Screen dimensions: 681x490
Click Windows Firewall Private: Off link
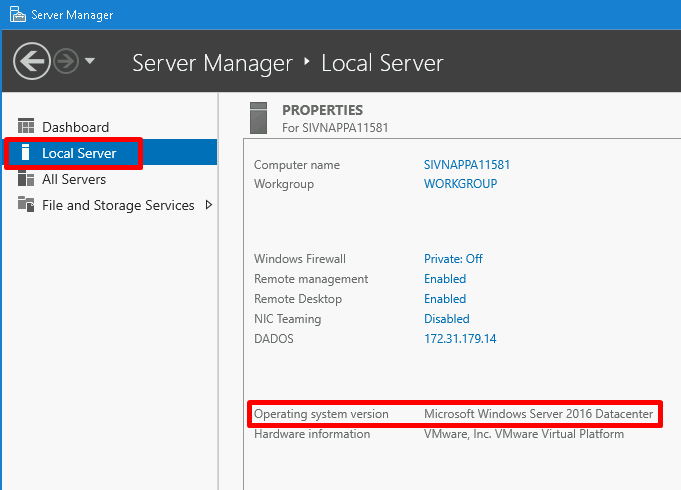[x=453, y=259]
